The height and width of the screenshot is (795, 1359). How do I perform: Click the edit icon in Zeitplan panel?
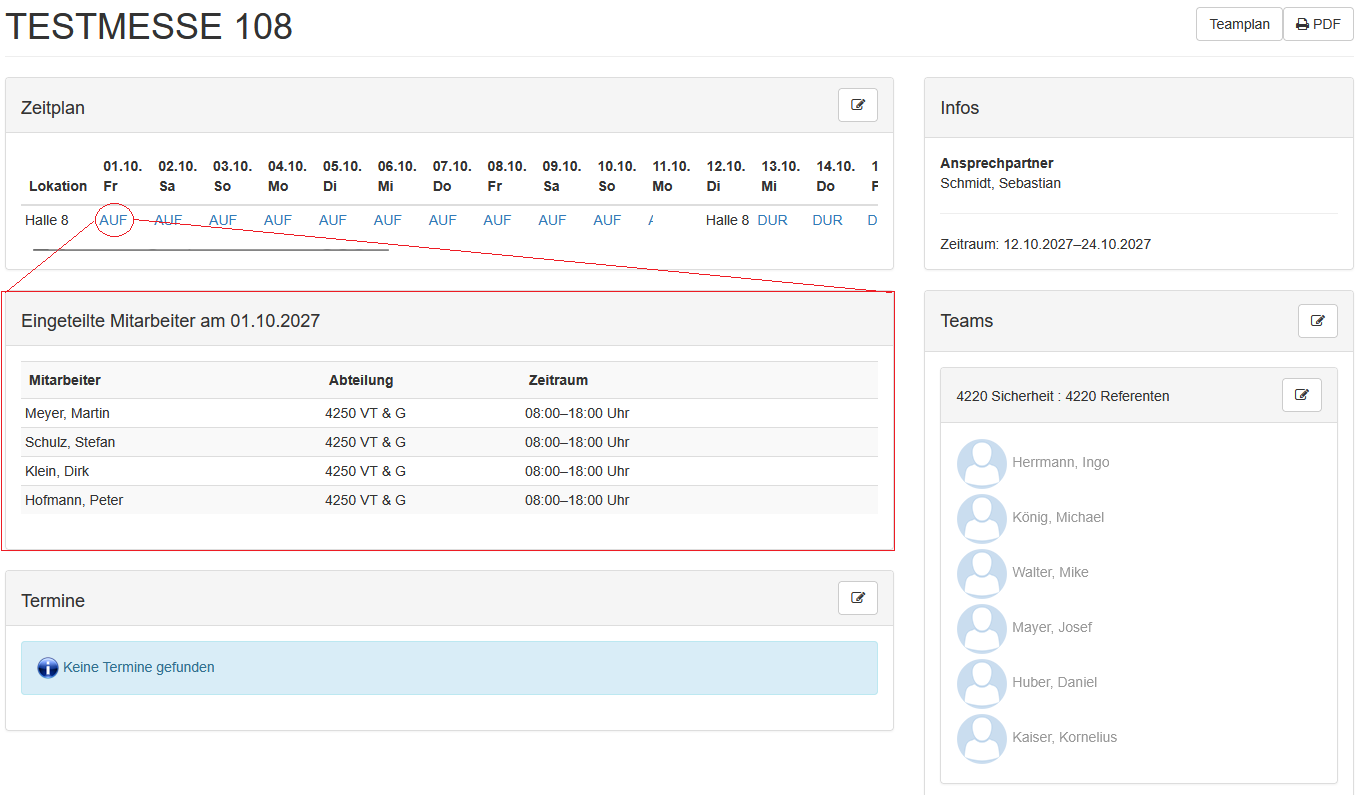coord(857,105)
